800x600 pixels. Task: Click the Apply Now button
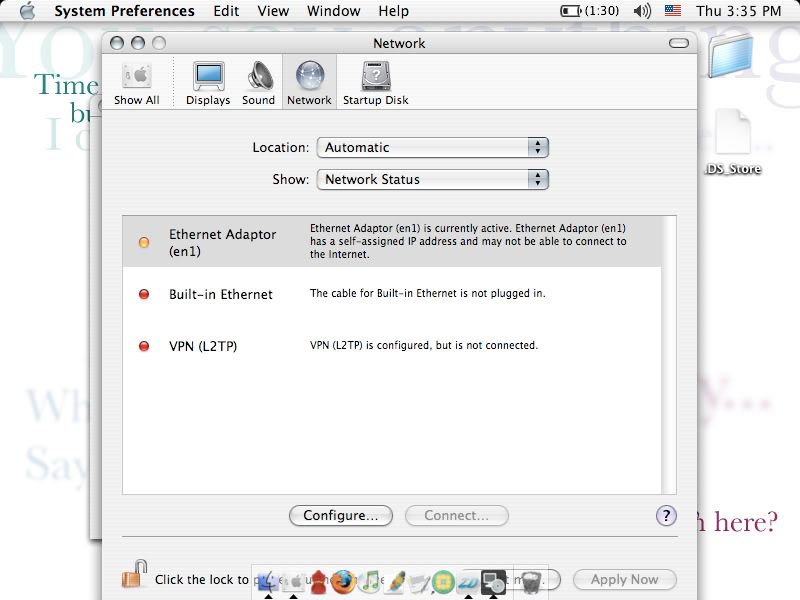[625, 580]
